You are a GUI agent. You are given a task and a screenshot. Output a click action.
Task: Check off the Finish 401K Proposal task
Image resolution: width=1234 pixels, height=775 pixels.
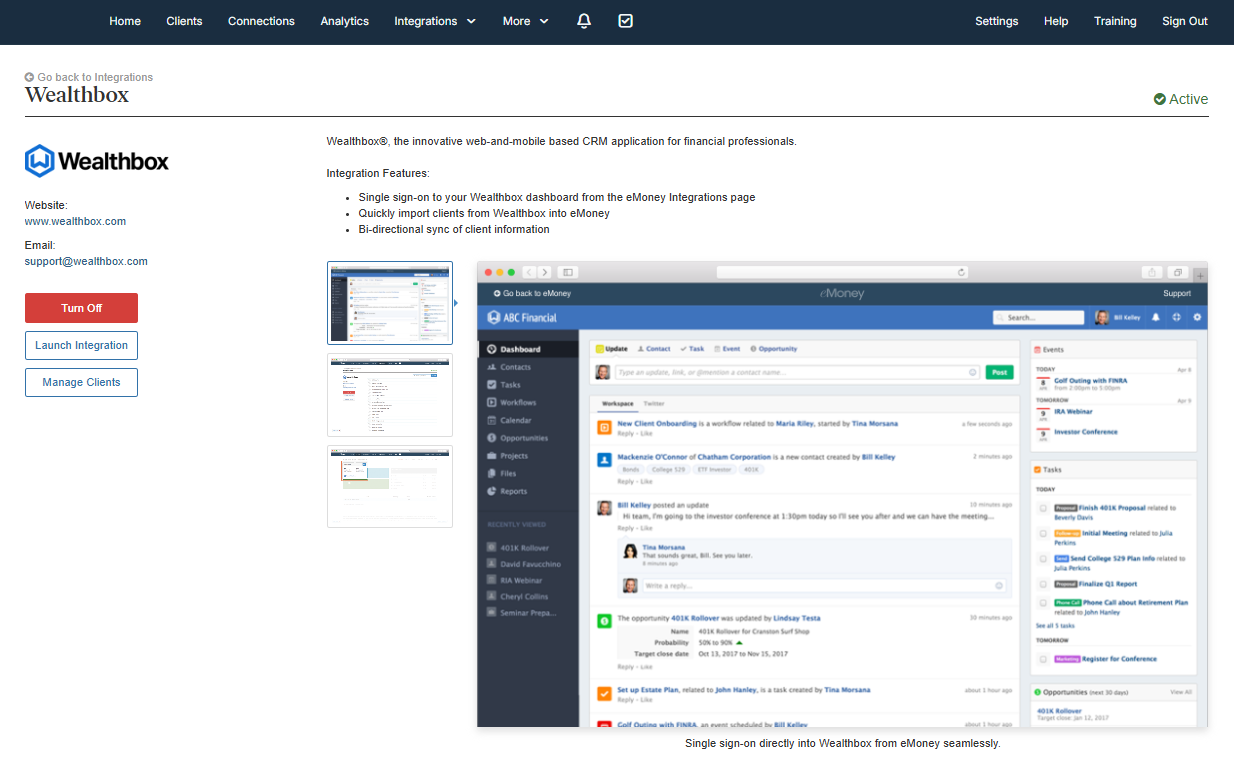(1043, 508)
